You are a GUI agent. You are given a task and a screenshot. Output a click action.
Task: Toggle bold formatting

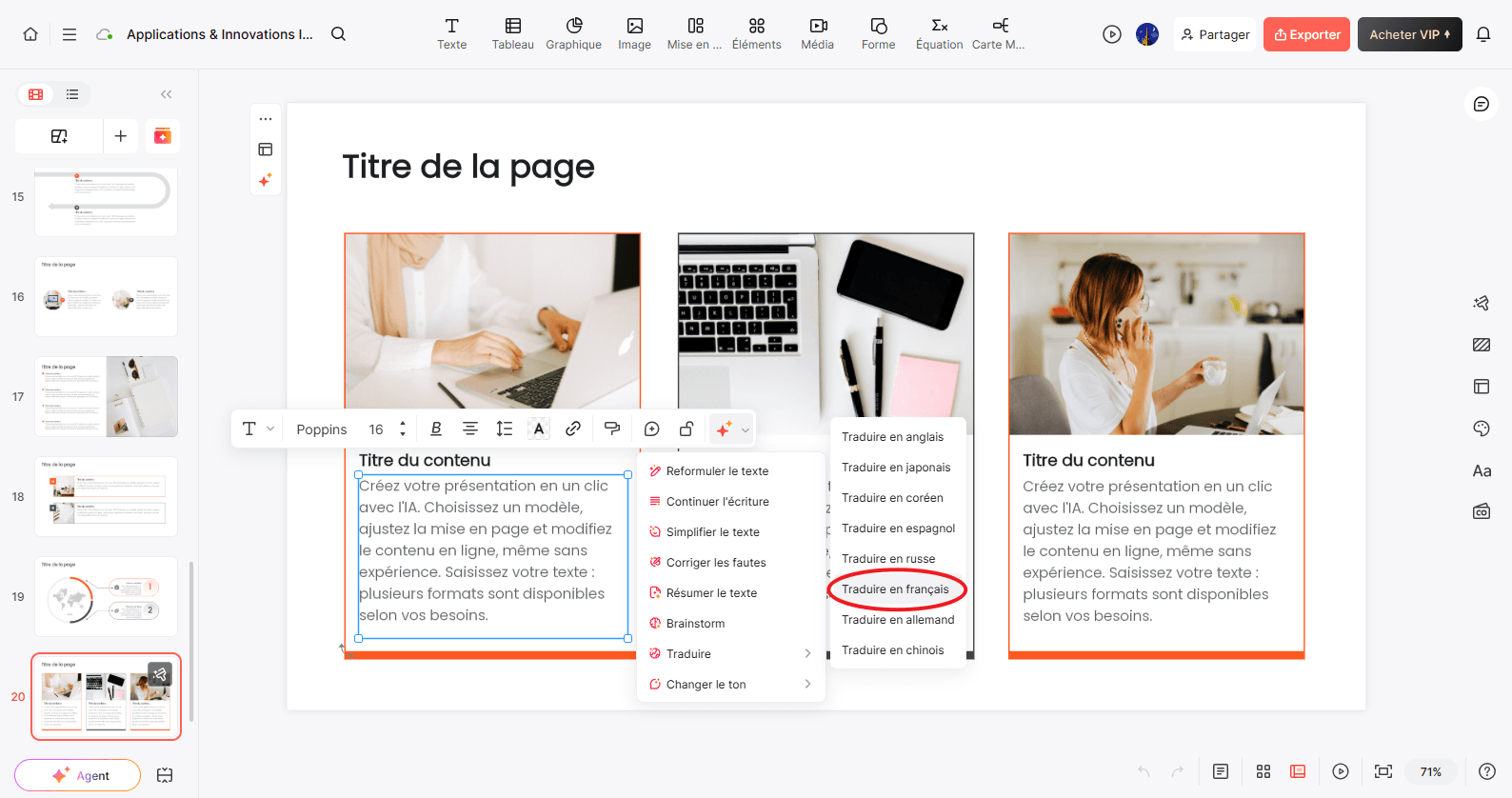(x=436, y=429)
